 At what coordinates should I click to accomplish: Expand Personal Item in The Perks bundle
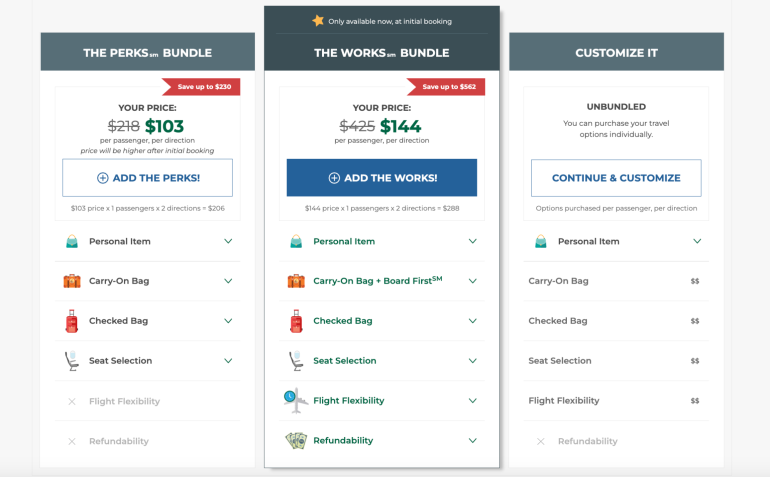click(x=228, y=241)
